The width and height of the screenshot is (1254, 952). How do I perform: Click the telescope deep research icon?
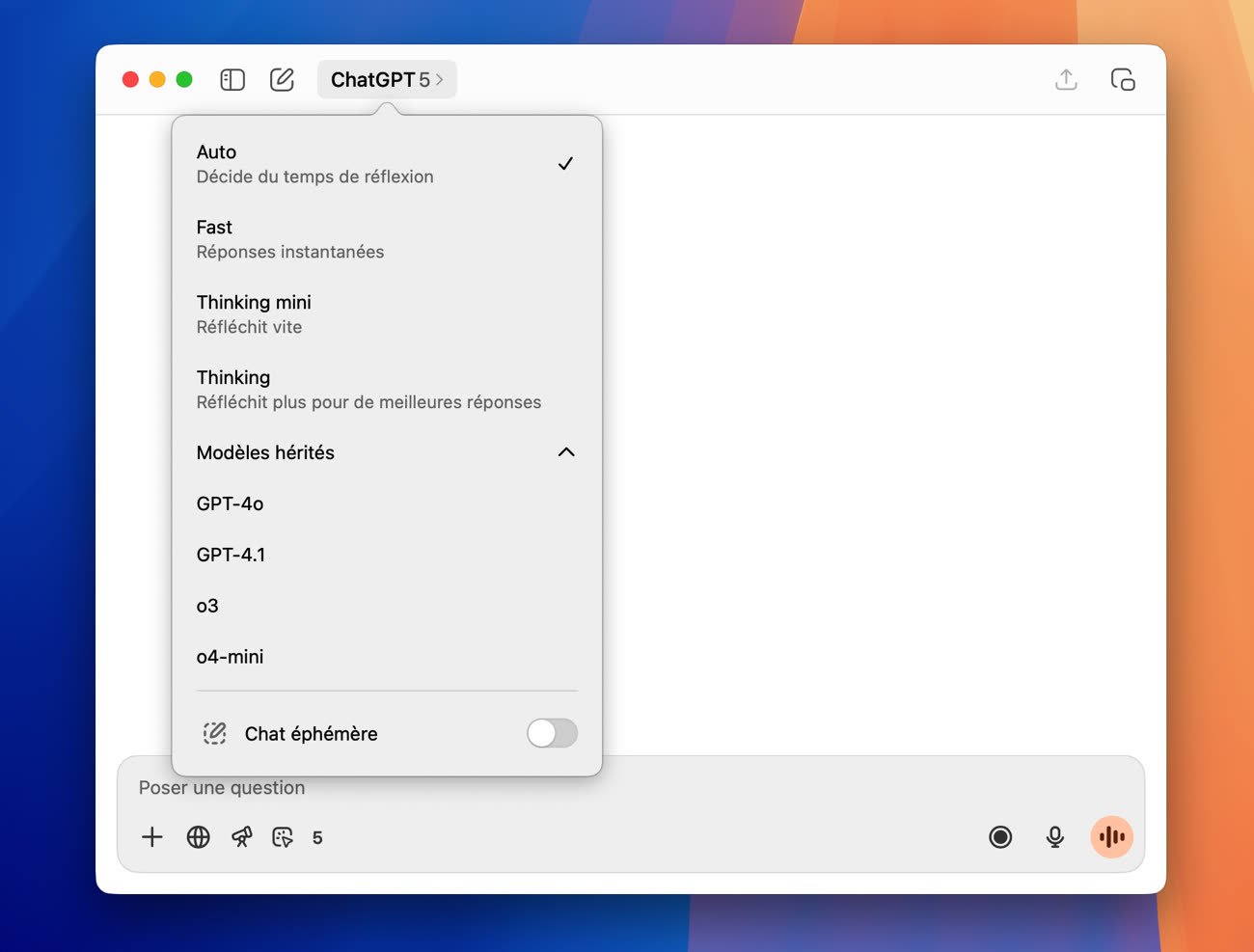(x=241, y=837)
